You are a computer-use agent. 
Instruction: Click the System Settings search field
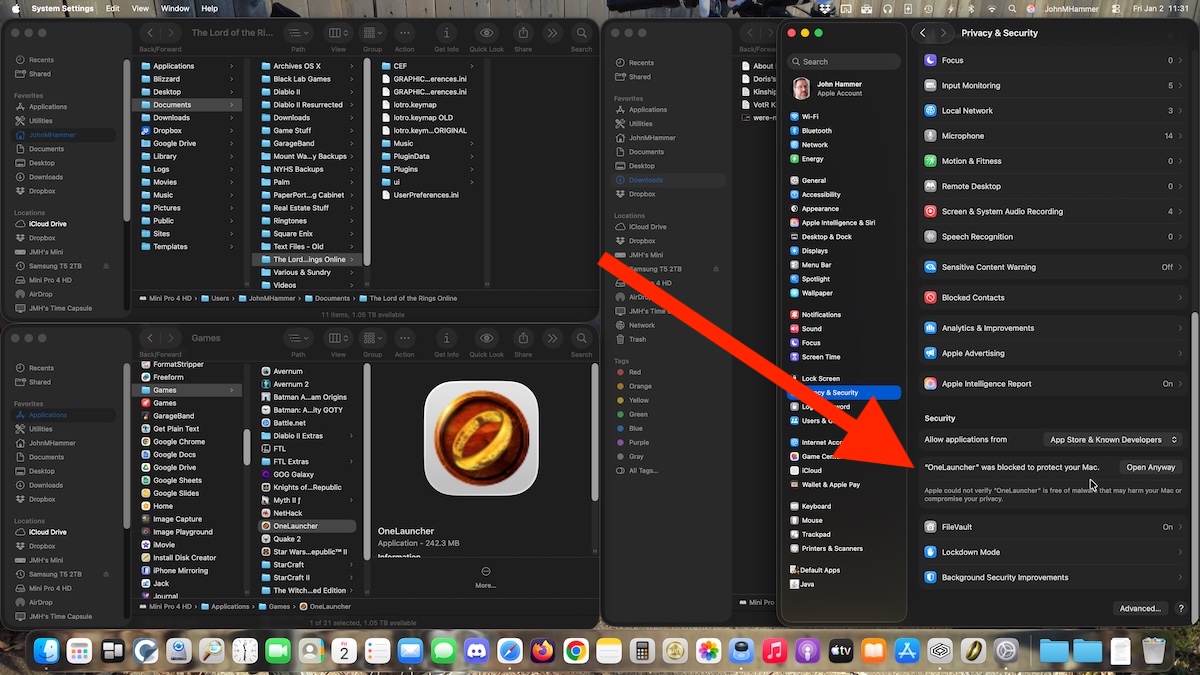tap(844, 61)
